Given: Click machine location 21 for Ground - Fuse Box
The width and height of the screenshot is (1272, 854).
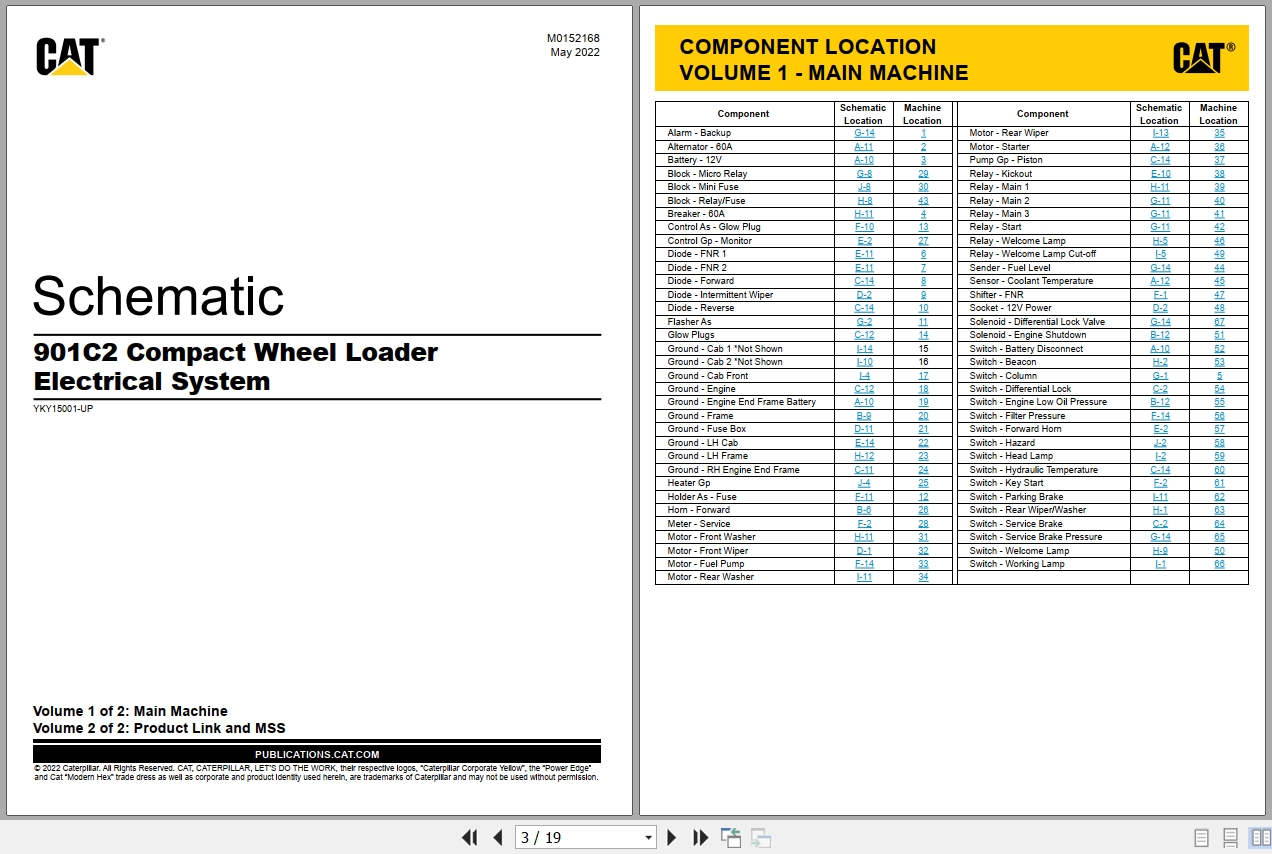Looking at the screenshot, I should (923, 429).
